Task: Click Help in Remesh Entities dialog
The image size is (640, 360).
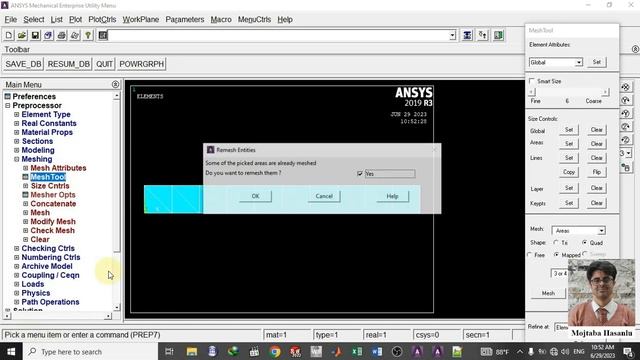Action: (x=392, y=196)
